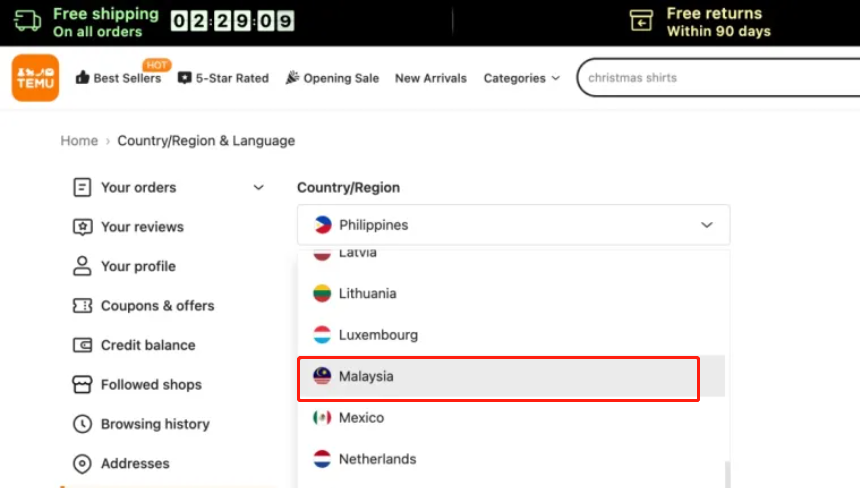
Task: Click the Your orders clipboard icon
Action: point(82,187)
